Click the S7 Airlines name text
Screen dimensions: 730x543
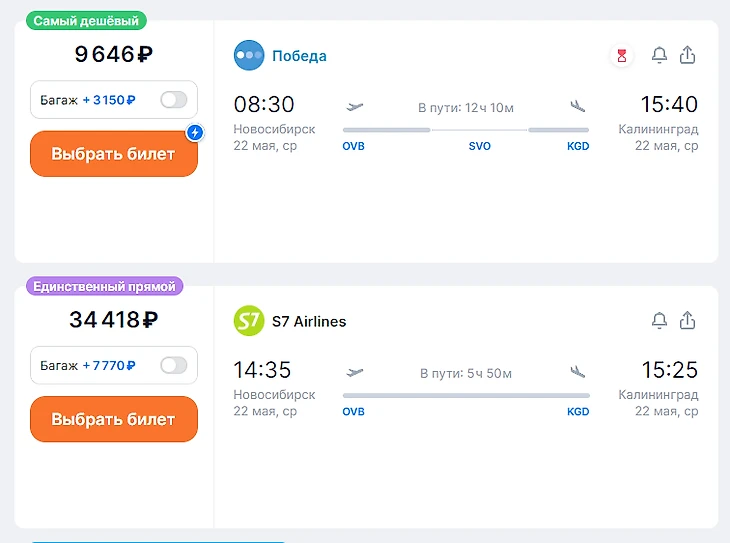(309, 321)
